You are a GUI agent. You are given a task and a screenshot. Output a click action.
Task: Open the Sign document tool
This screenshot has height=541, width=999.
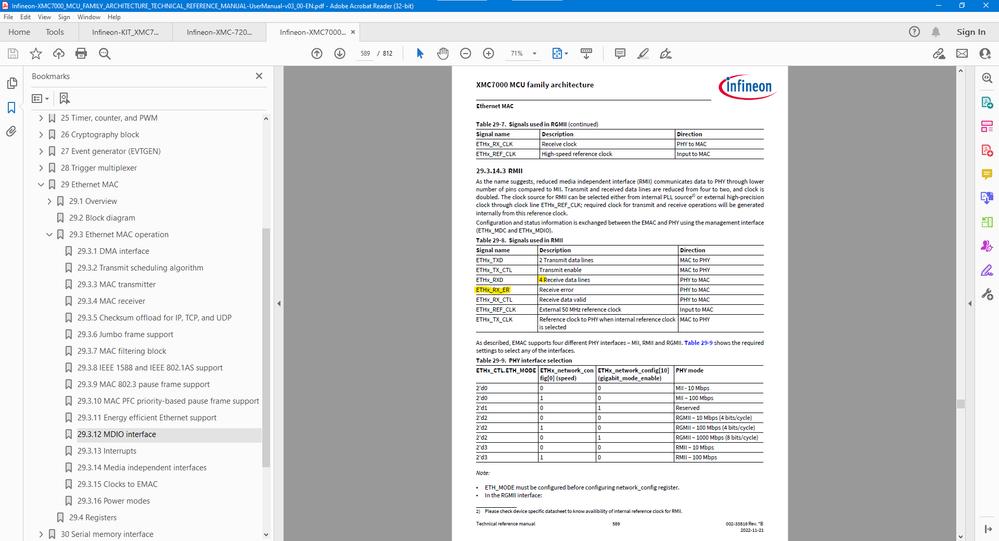(666, 54)
